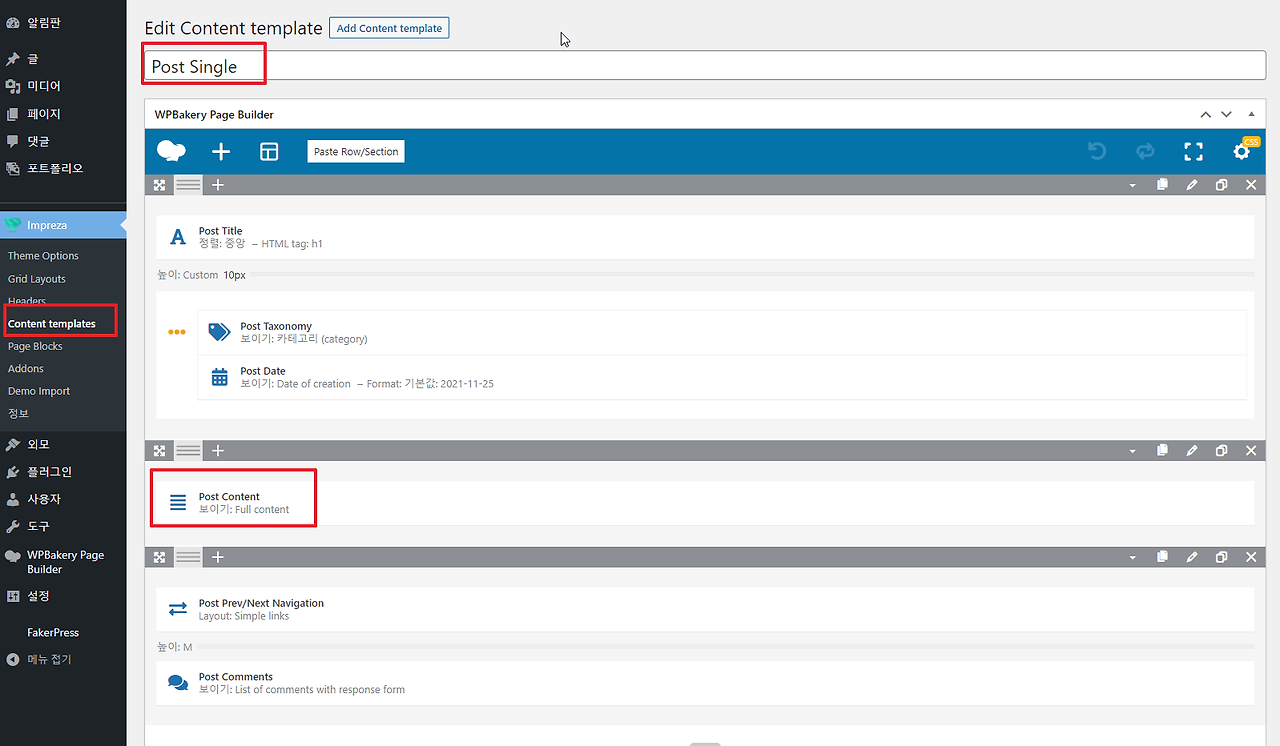The height and width of the screenshot is (746, 1280).
Task: Collapse the WPBakery Page Builder panel
Action: coord(1251,114)
